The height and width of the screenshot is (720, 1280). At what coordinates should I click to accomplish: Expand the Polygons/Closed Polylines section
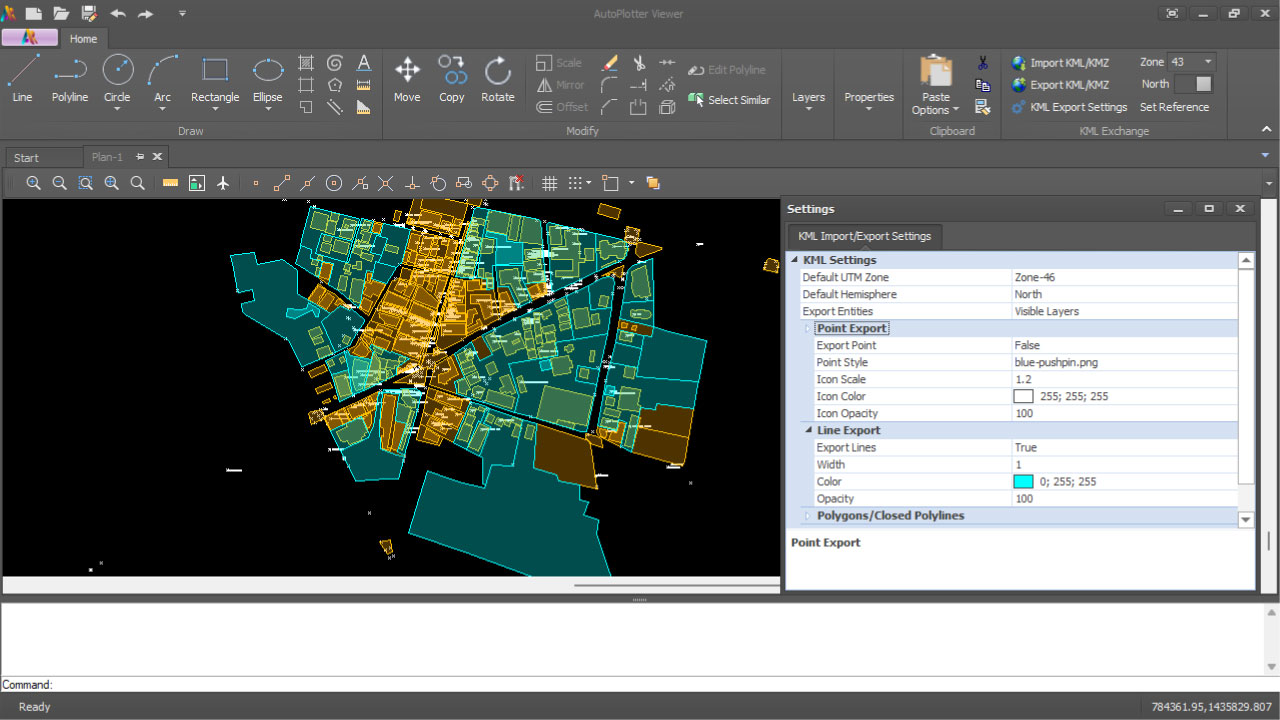pos(808,515)
